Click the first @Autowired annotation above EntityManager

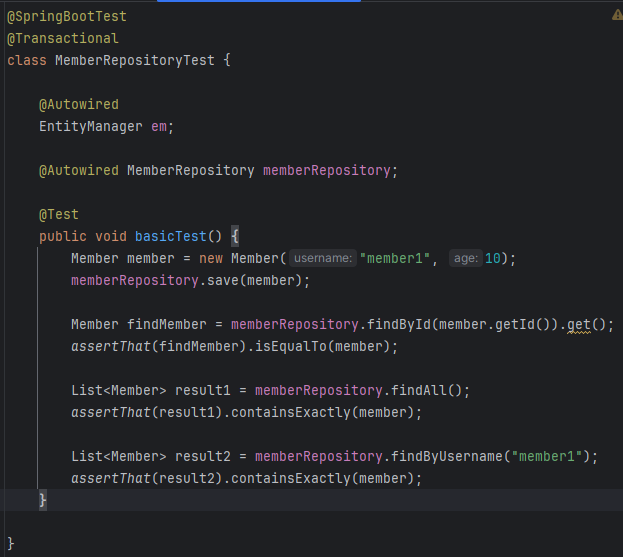pos(79,104)
